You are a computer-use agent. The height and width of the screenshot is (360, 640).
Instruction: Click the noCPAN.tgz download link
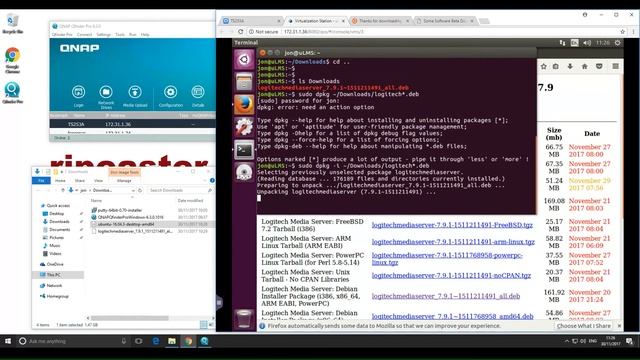[x=451, y=276]
